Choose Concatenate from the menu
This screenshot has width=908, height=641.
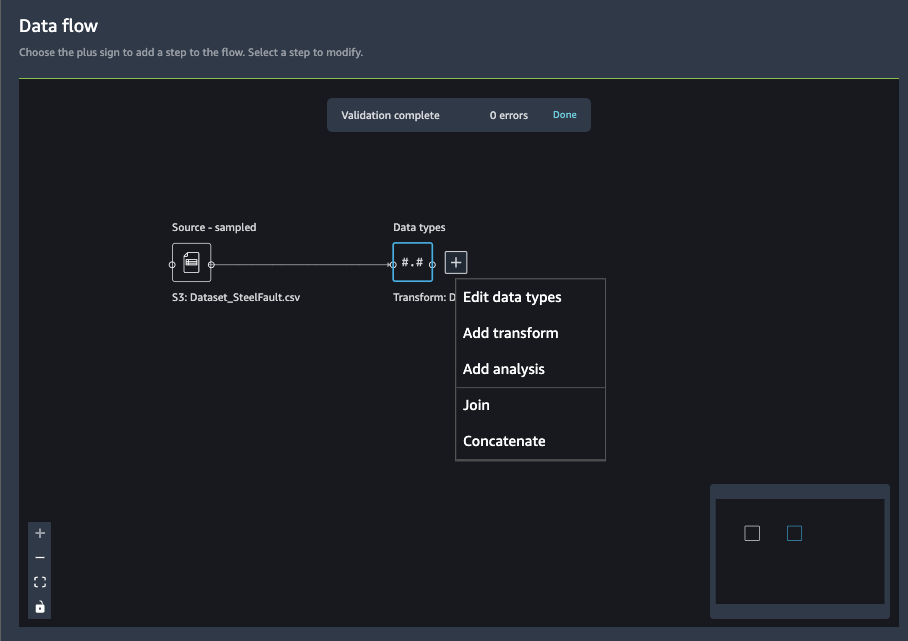pos(530,441)
